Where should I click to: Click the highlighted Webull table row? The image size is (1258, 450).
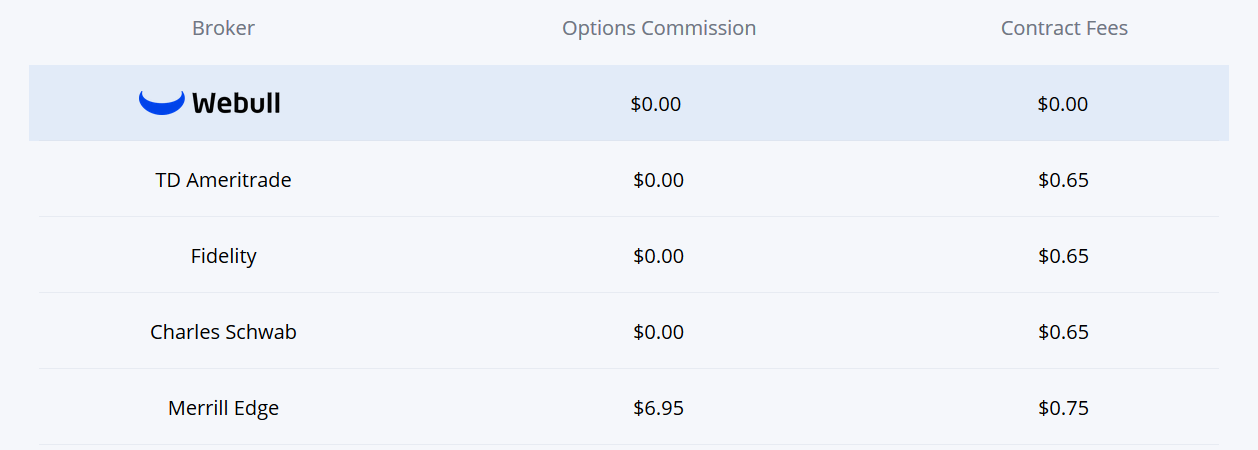point(629,103)
